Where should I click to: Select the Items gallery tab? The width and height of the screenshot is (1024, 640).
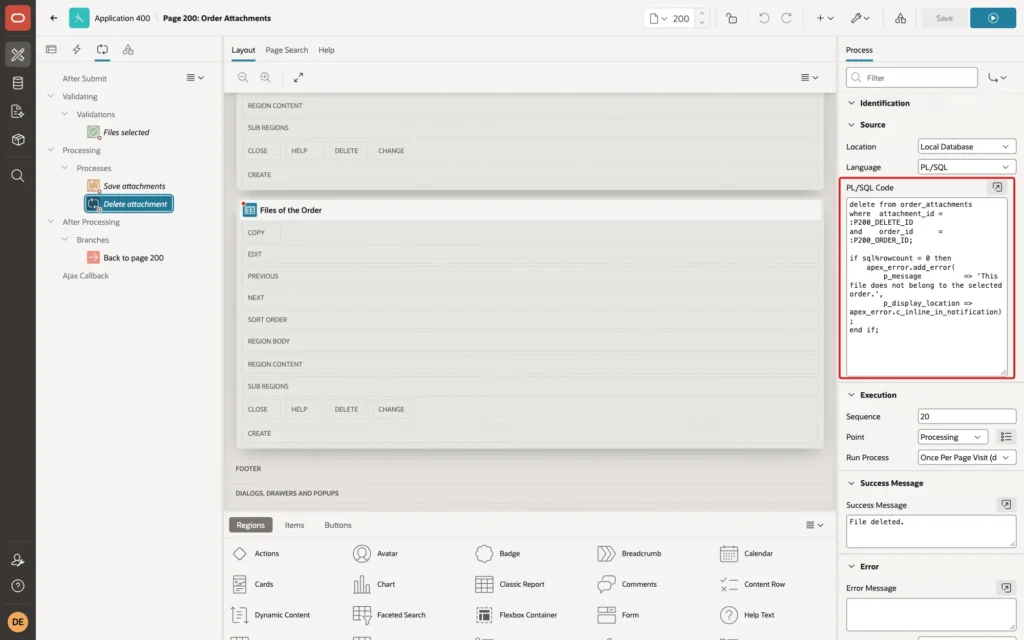point(295,525)
